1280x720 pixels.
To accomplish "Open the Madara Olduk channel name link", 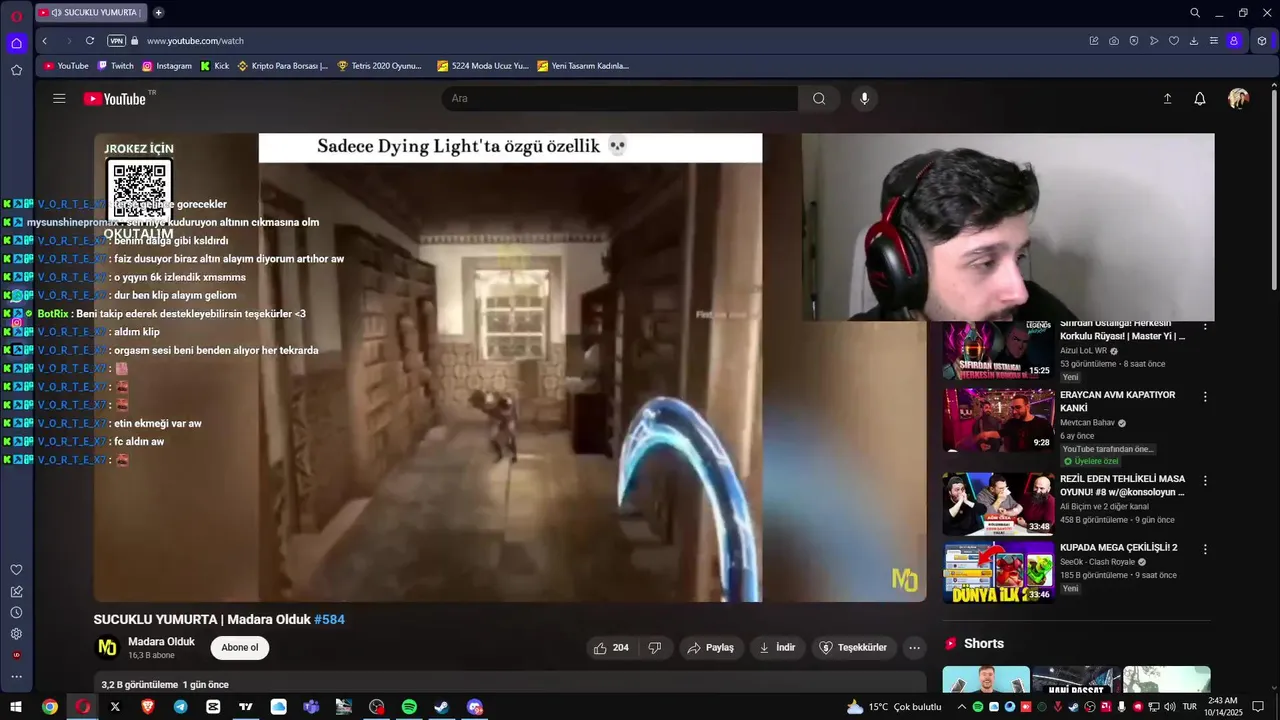I will (x=161, y=642).
